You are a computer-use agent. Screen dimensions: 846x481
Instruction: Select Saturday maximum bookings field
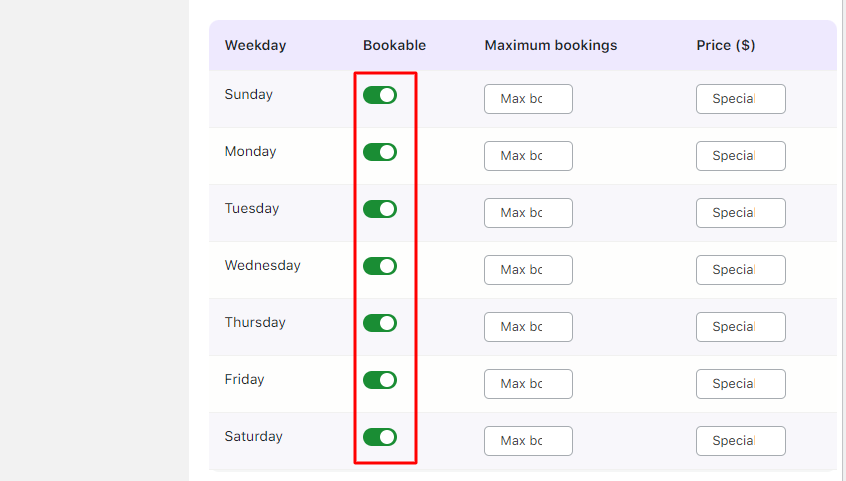[528, 441]
